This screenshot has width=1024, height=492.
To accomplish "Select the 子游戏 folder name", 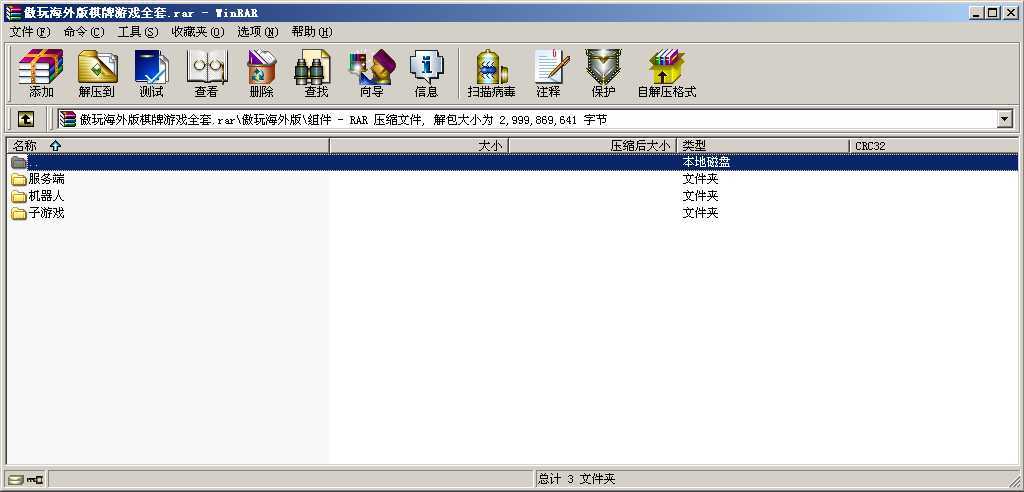I will pos(46,213).
